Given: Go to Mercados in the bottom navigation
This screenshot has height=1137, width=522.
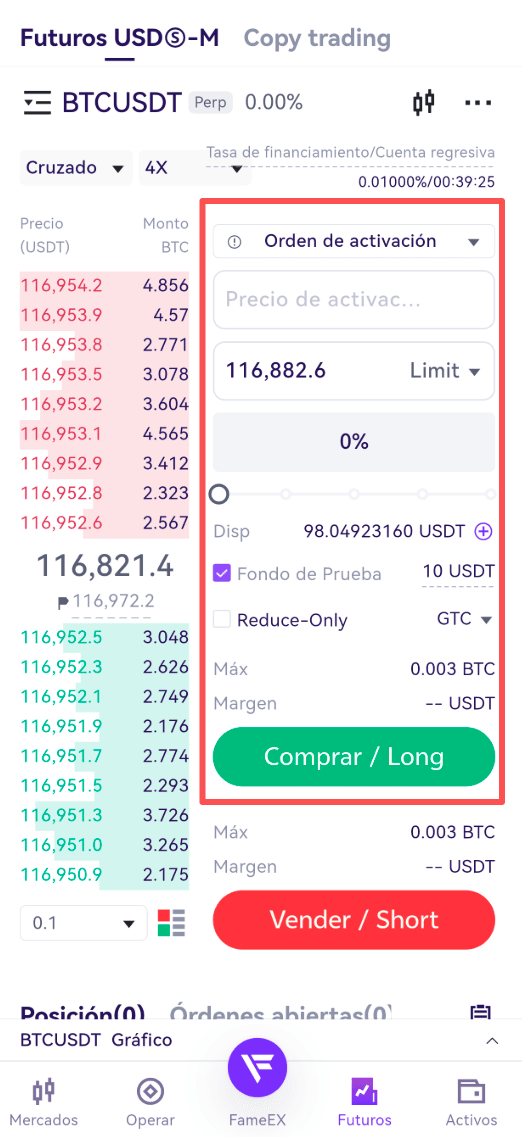Looking at the screenshot, I should pyautogui.click(x=45, y=1102).
